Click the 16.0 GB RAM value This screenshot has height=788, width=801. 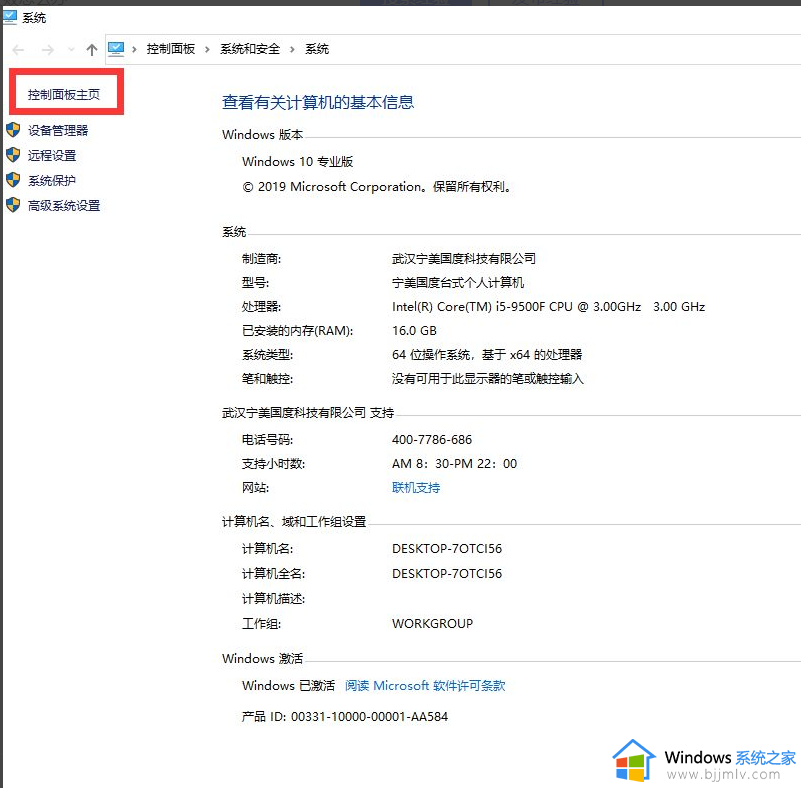(x=414, y=330)
